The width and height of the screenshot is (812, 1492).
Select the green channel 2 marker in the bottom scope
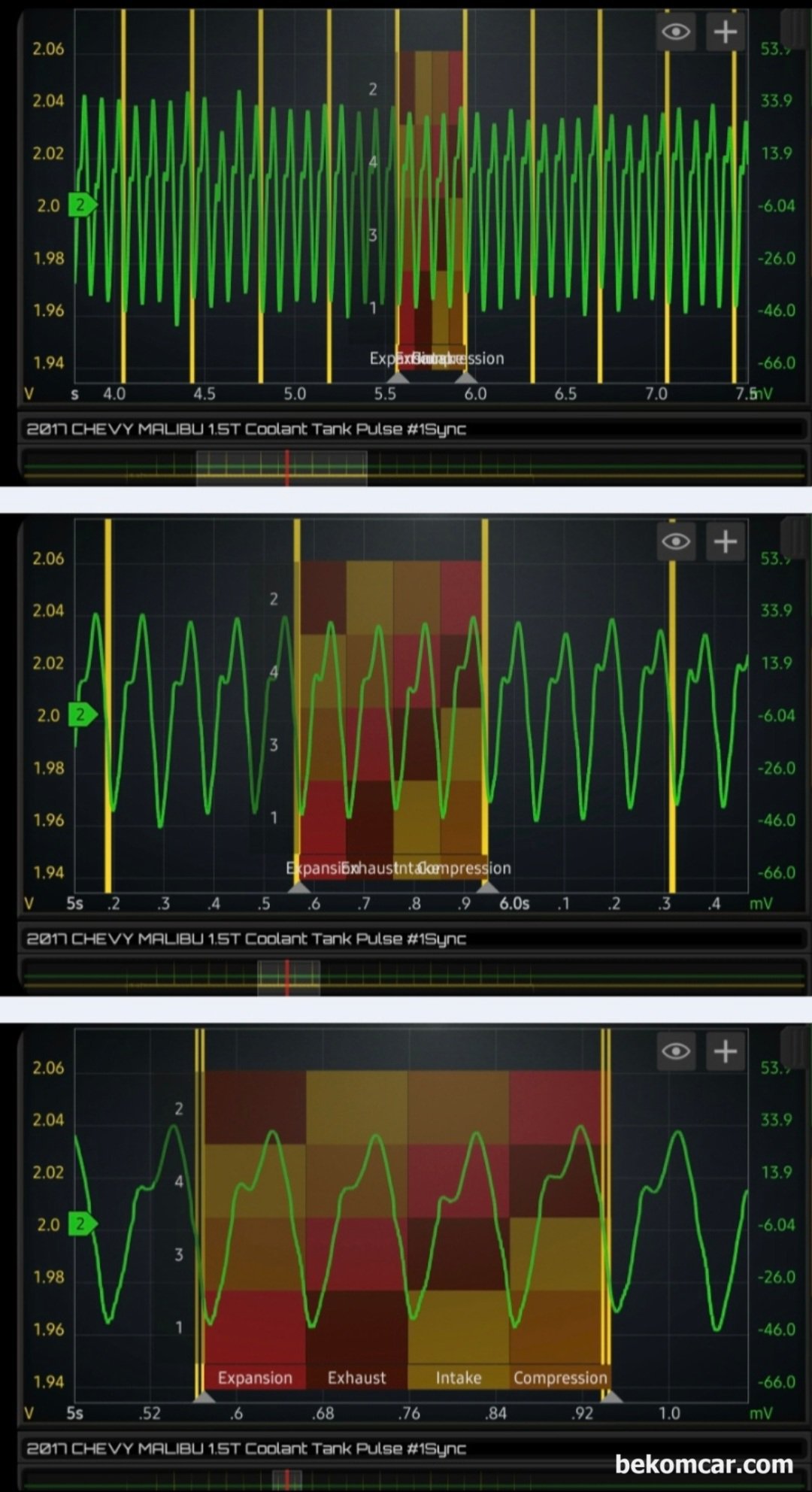pyautogui.click(x=81, y=1224)
